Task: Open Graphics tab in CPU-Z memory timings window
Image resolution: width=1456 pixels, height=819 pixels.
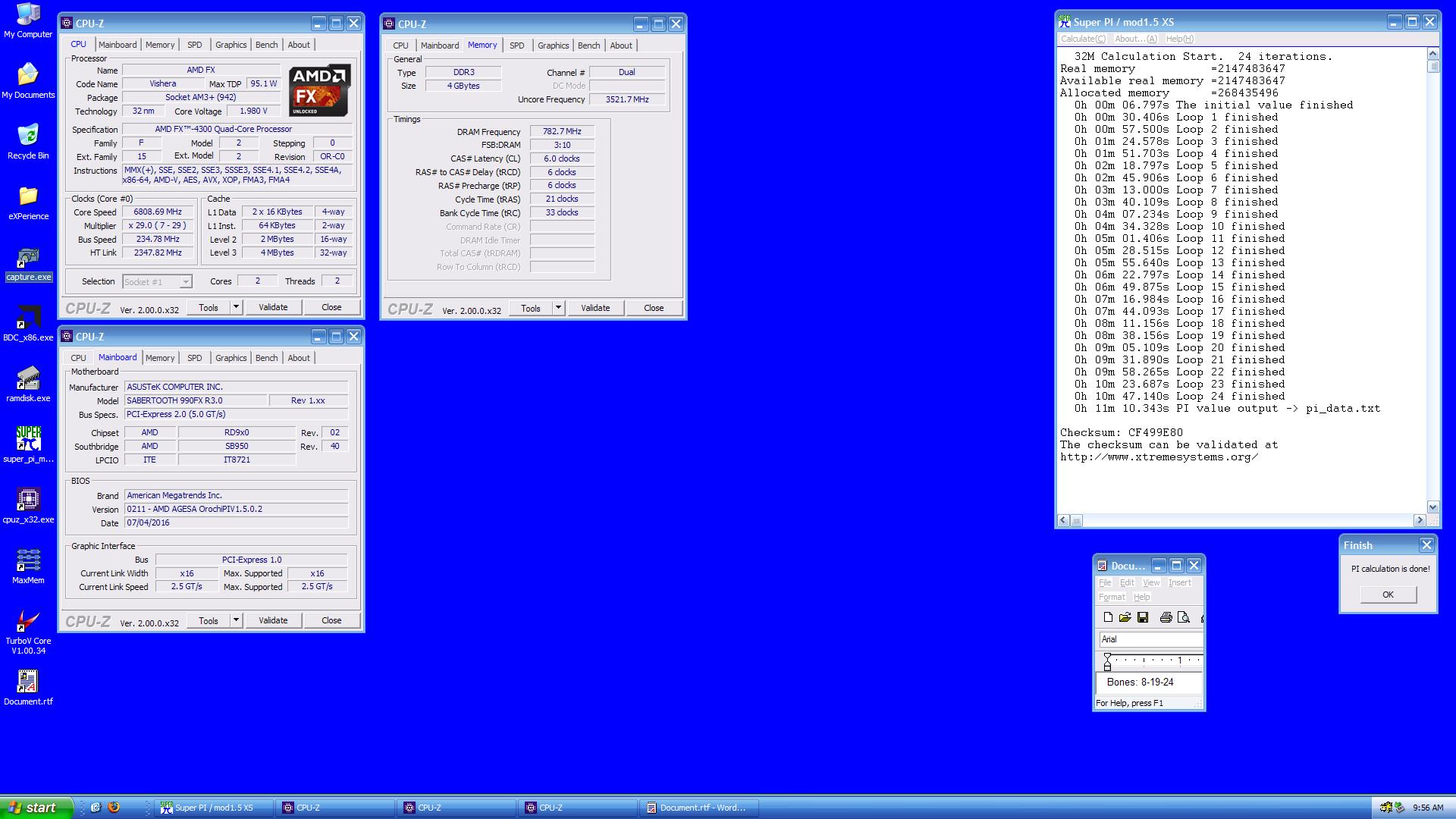Action: [x=553, y=45]
